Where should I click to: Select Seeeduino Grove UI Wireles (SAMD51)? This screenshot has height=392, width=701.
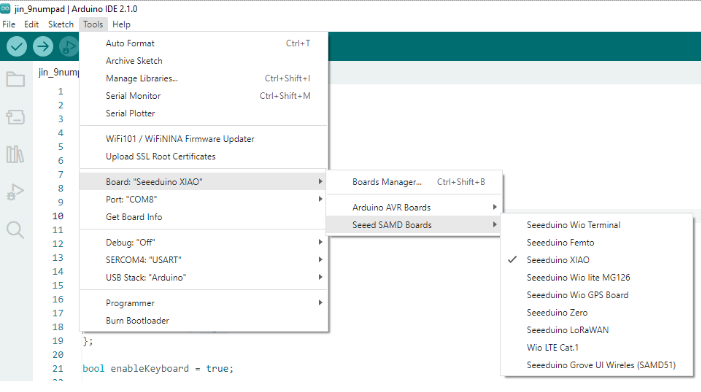click(x=597, y=365)
